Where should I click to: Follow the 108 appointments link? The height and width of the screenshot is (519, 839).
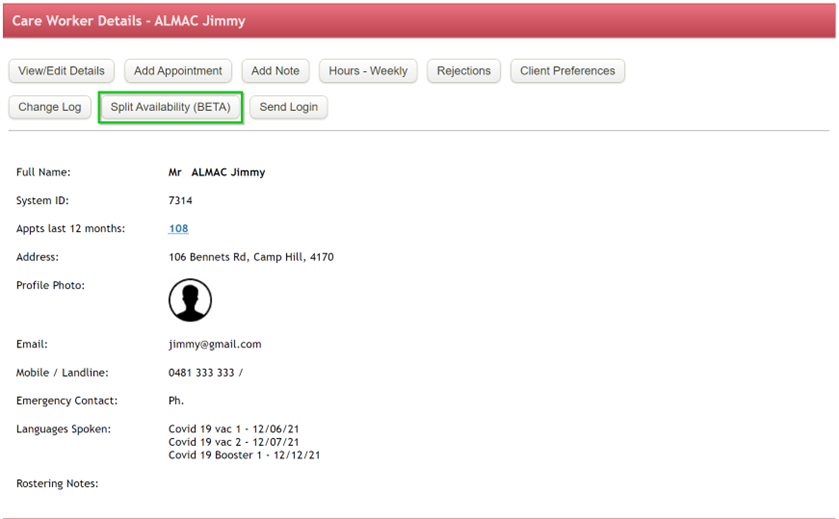click(178, 229)
